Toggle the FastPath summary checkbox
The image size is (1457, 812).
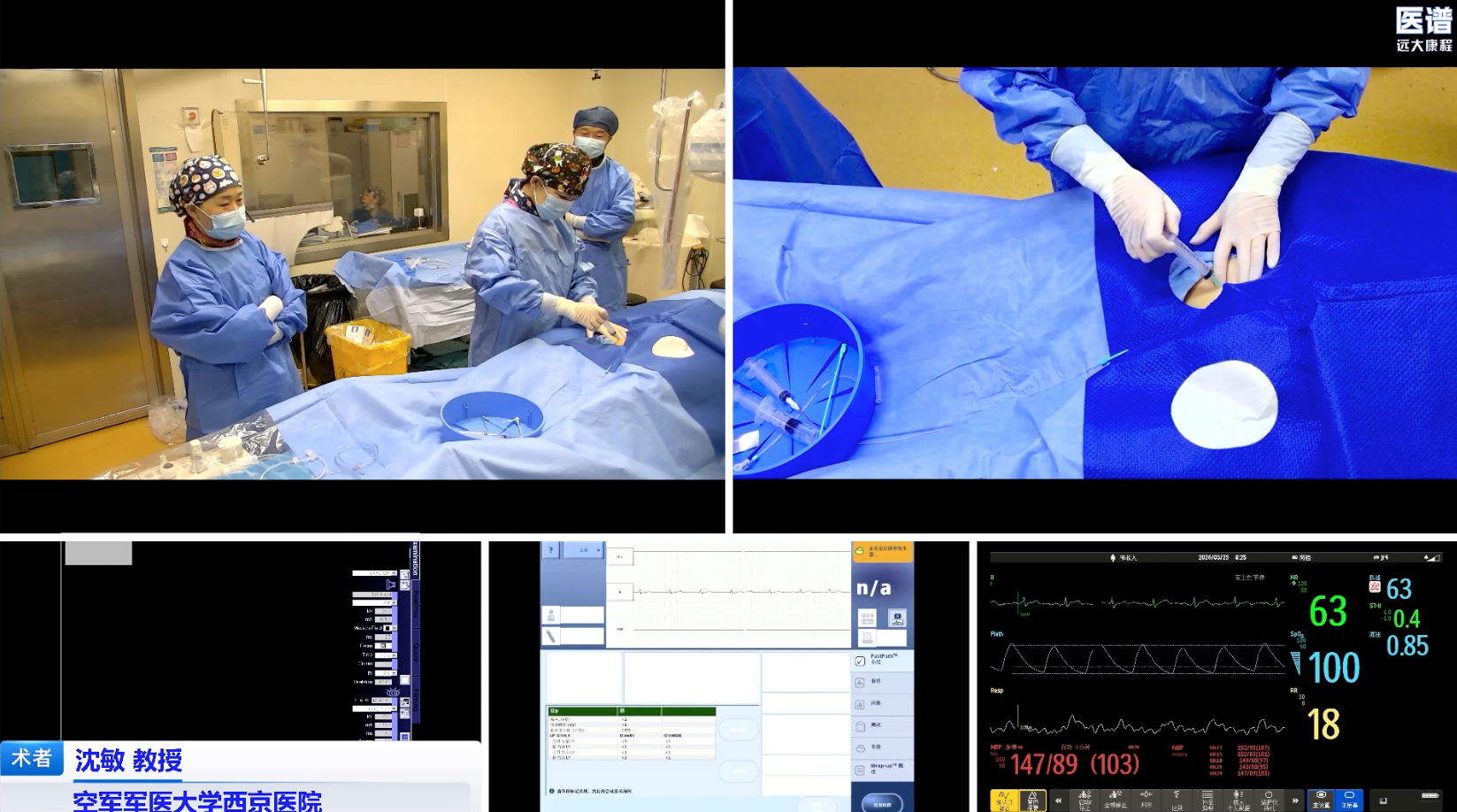coord(860,661)
